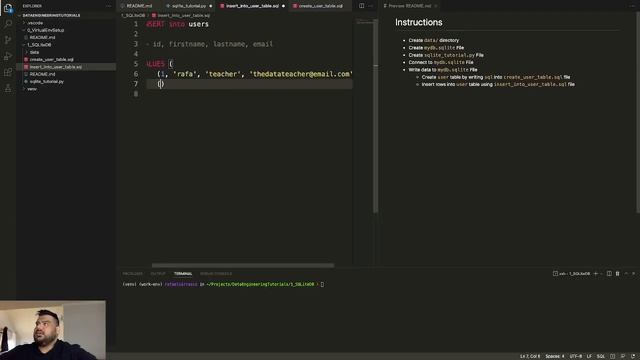Open the Extensions view
Screen dimensions: 640x360
tap(8, 72)
